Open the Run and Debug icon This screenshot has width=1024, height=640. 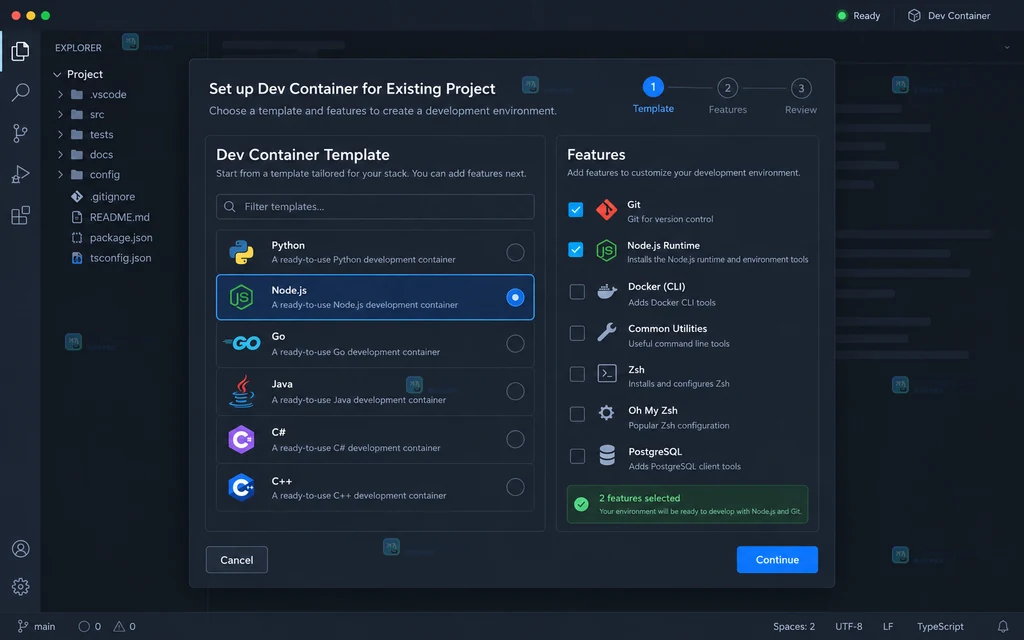point(20,174)
